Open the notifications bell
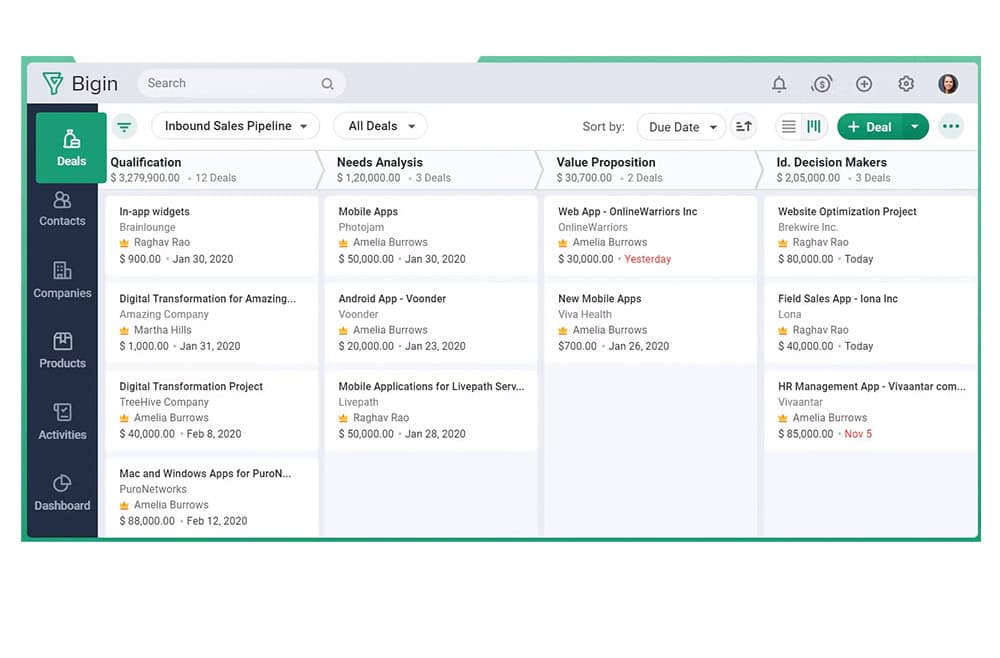Viewport: 1000px width, 658px height. (x=779, y=84)
